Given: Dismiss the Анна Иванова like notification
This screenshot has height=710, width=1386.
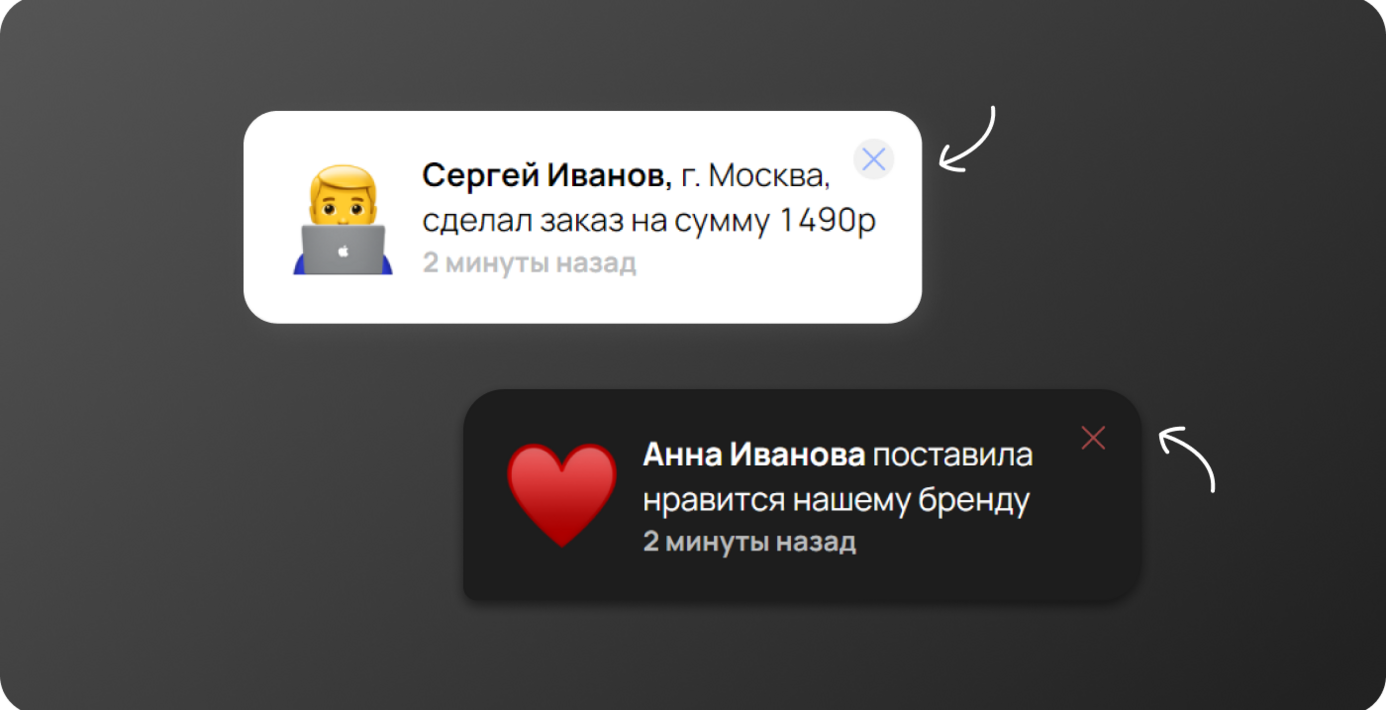Looking at the screenshot, I should pos(1093,438).
